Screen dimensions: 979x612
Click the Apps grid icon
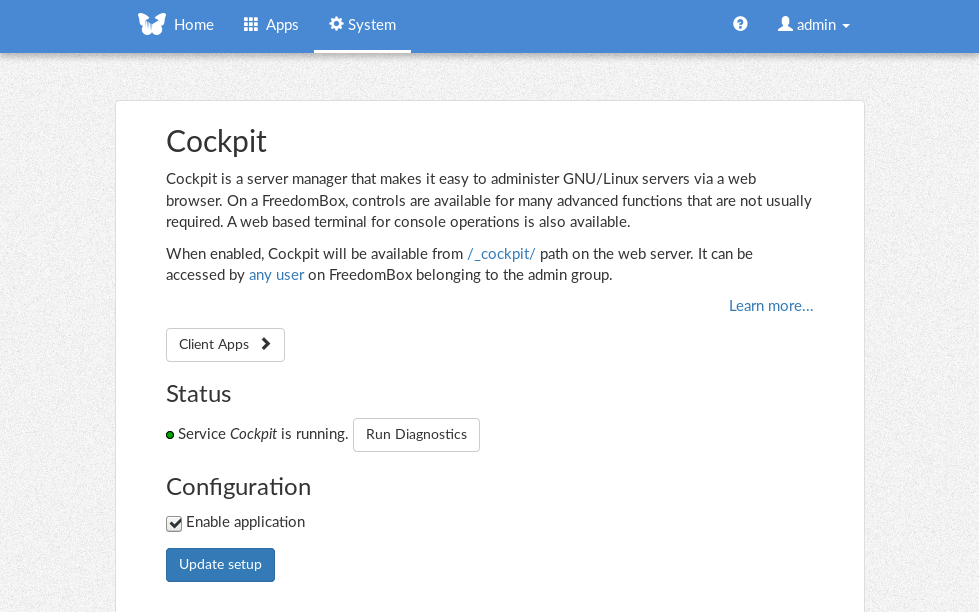pos(251,24)
